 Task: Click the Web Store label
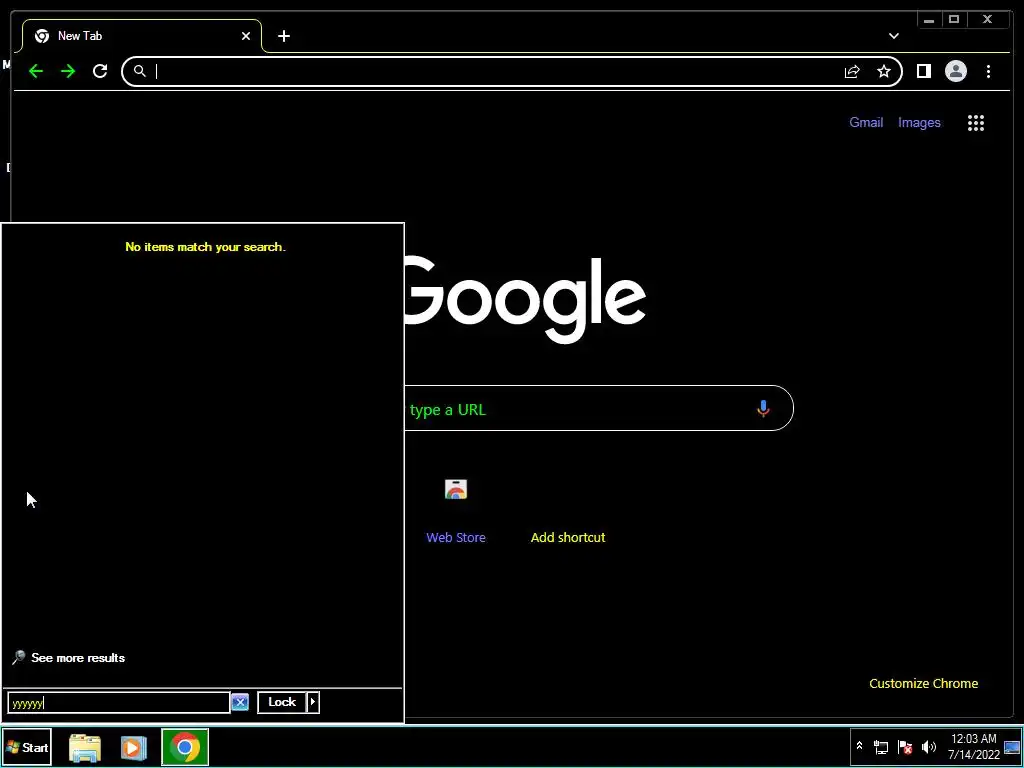(x=456, y=537)
